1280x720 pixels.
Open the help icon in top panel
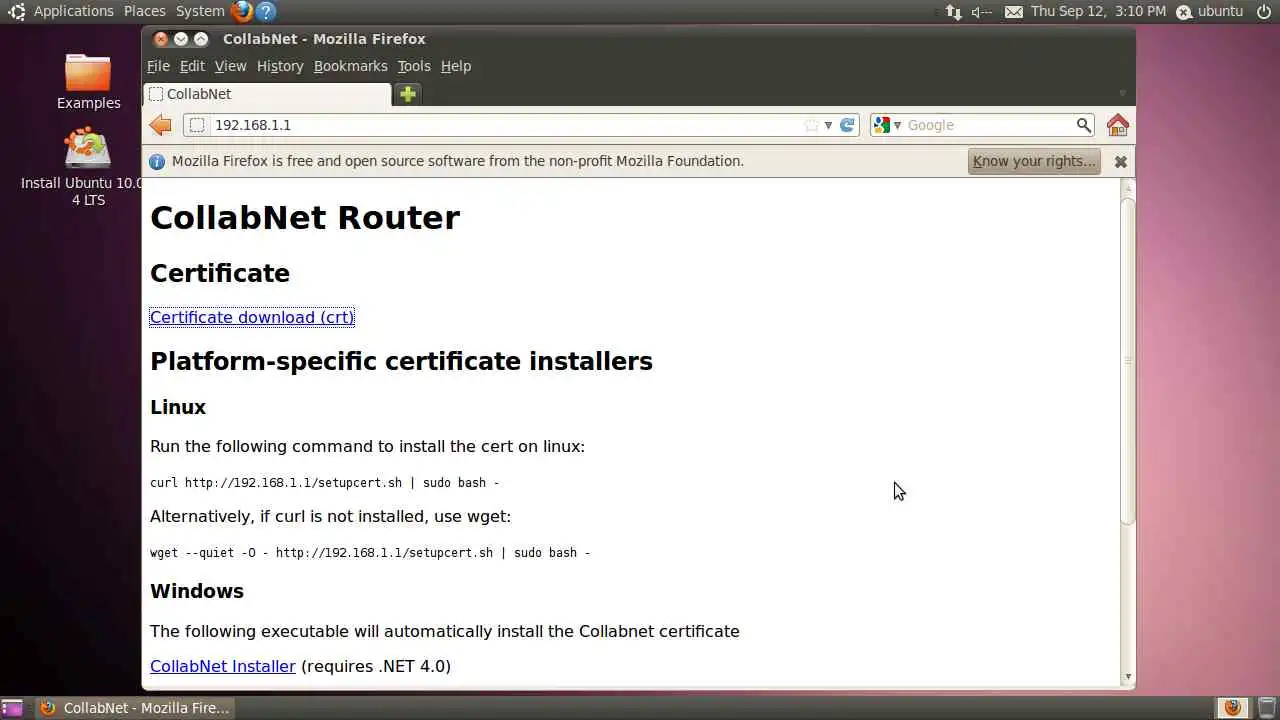pyautogui.click(x=265, y=12)
